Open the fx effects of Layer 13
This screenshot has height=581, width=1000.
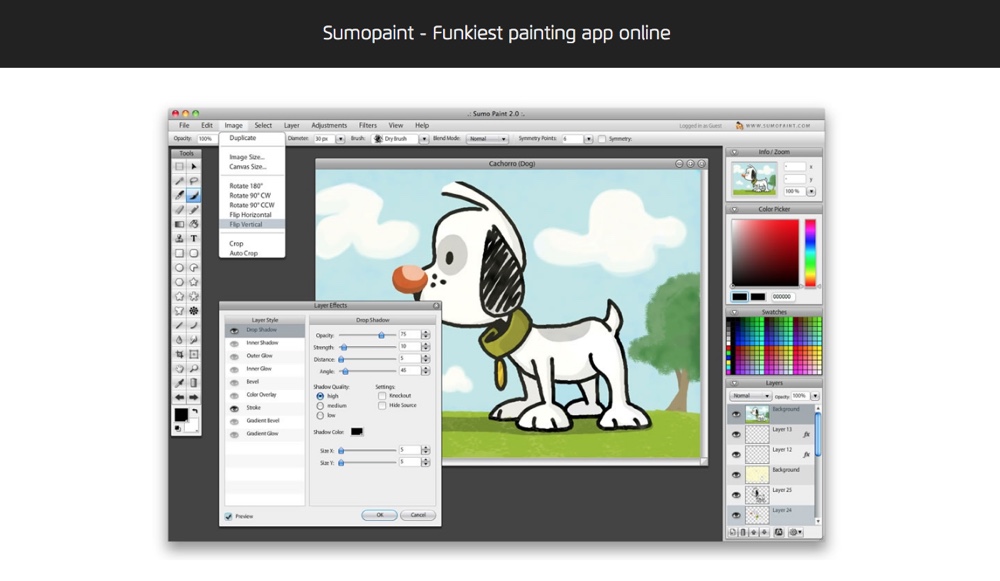click(x=806, y=434)
